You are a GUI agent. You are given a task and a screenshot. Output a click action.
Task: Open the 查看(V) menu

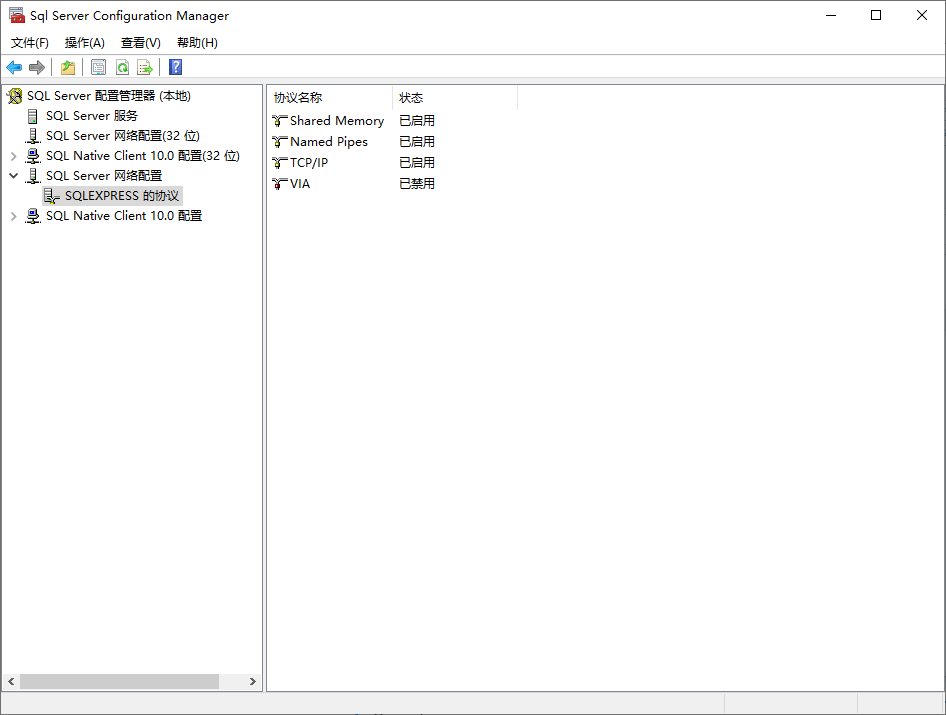pyautogui.click(x=141, y=43)
